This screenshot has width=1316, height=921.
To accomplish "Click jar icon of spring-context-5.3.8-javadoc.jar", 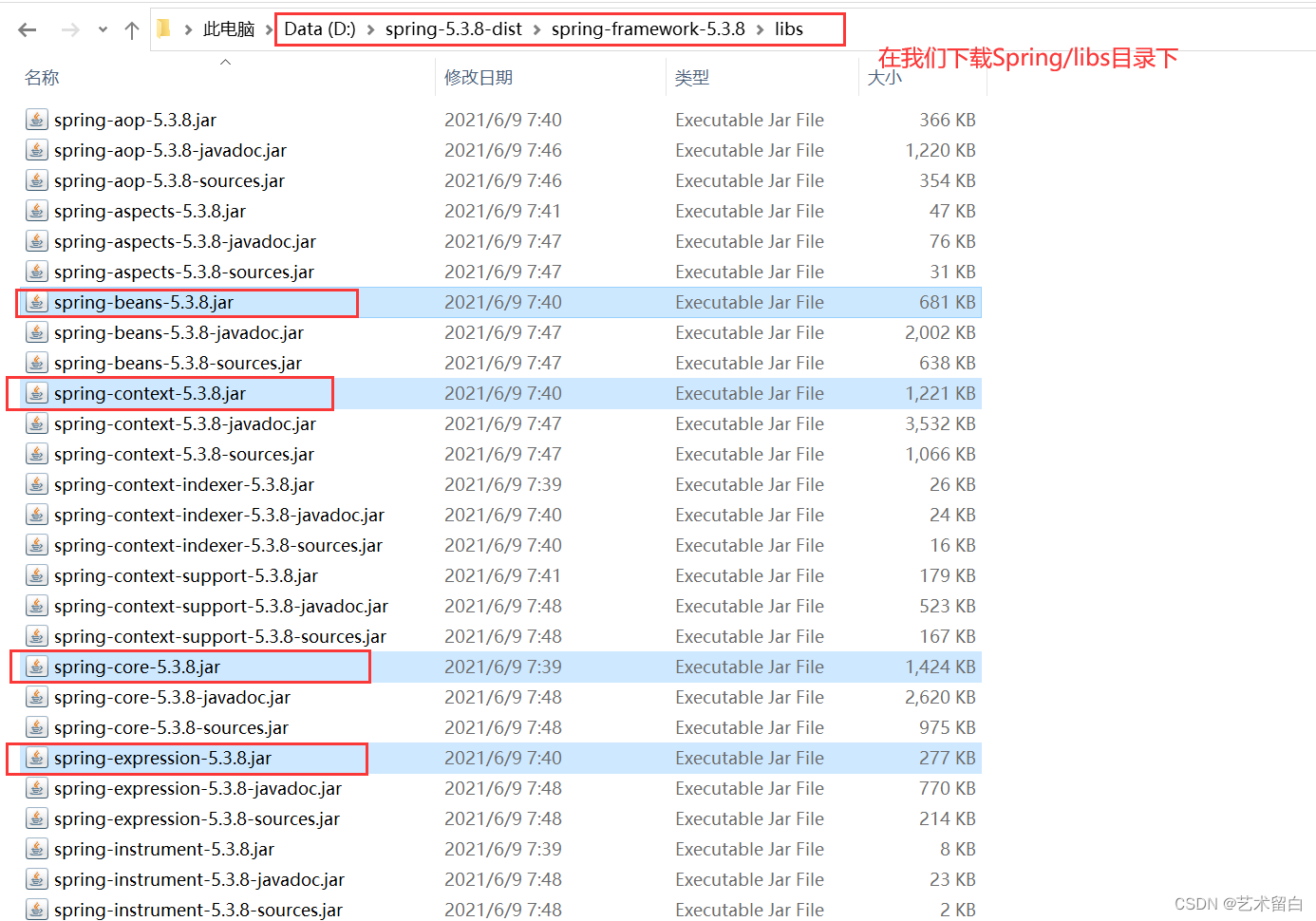I will coord(36,423).
